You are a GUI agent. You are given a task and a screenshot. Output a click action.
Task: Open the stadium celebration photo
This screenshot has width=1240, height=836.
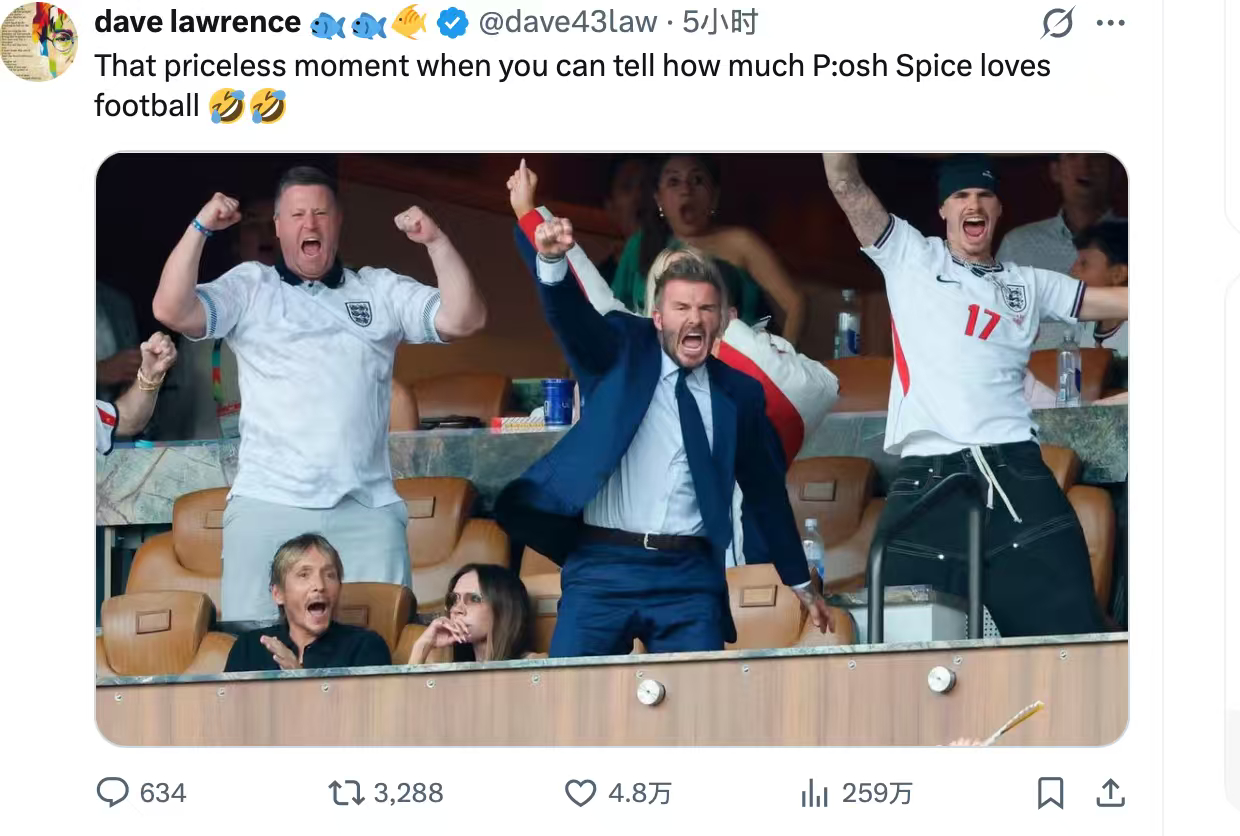(x=612, y=449)
